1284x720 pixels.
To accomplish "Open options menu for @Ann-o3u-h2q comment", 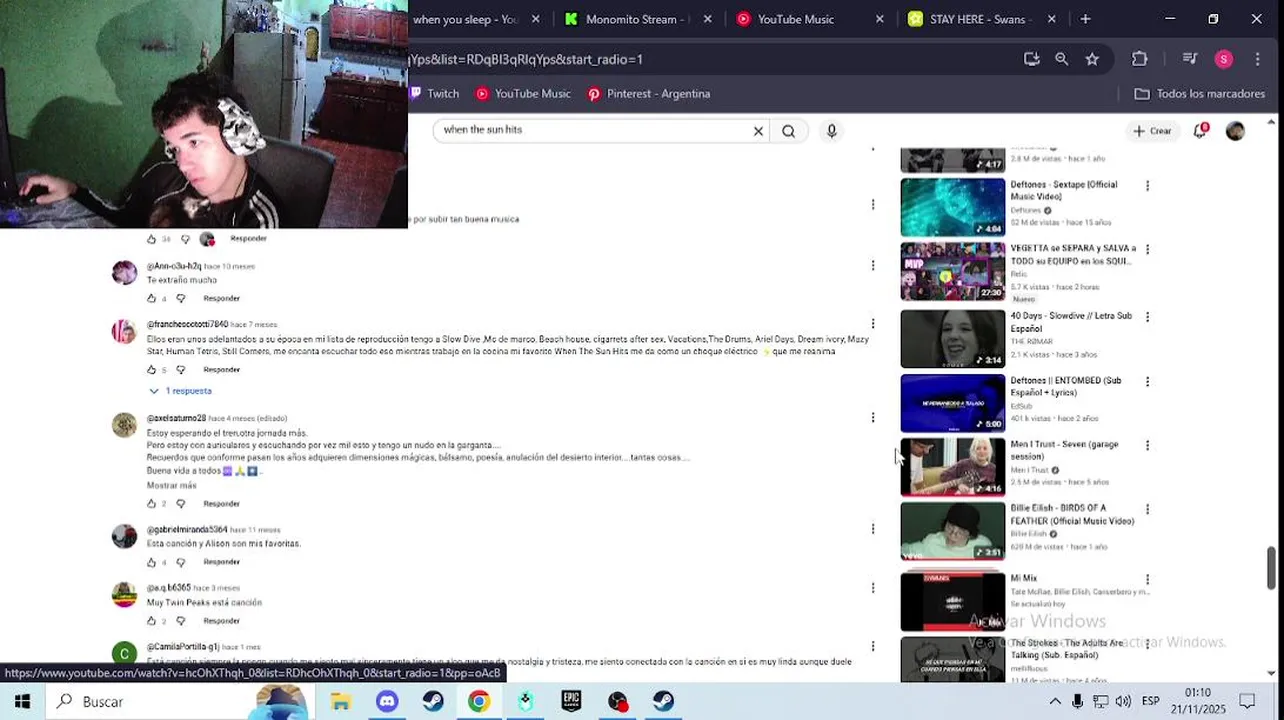I will (873, 265).
